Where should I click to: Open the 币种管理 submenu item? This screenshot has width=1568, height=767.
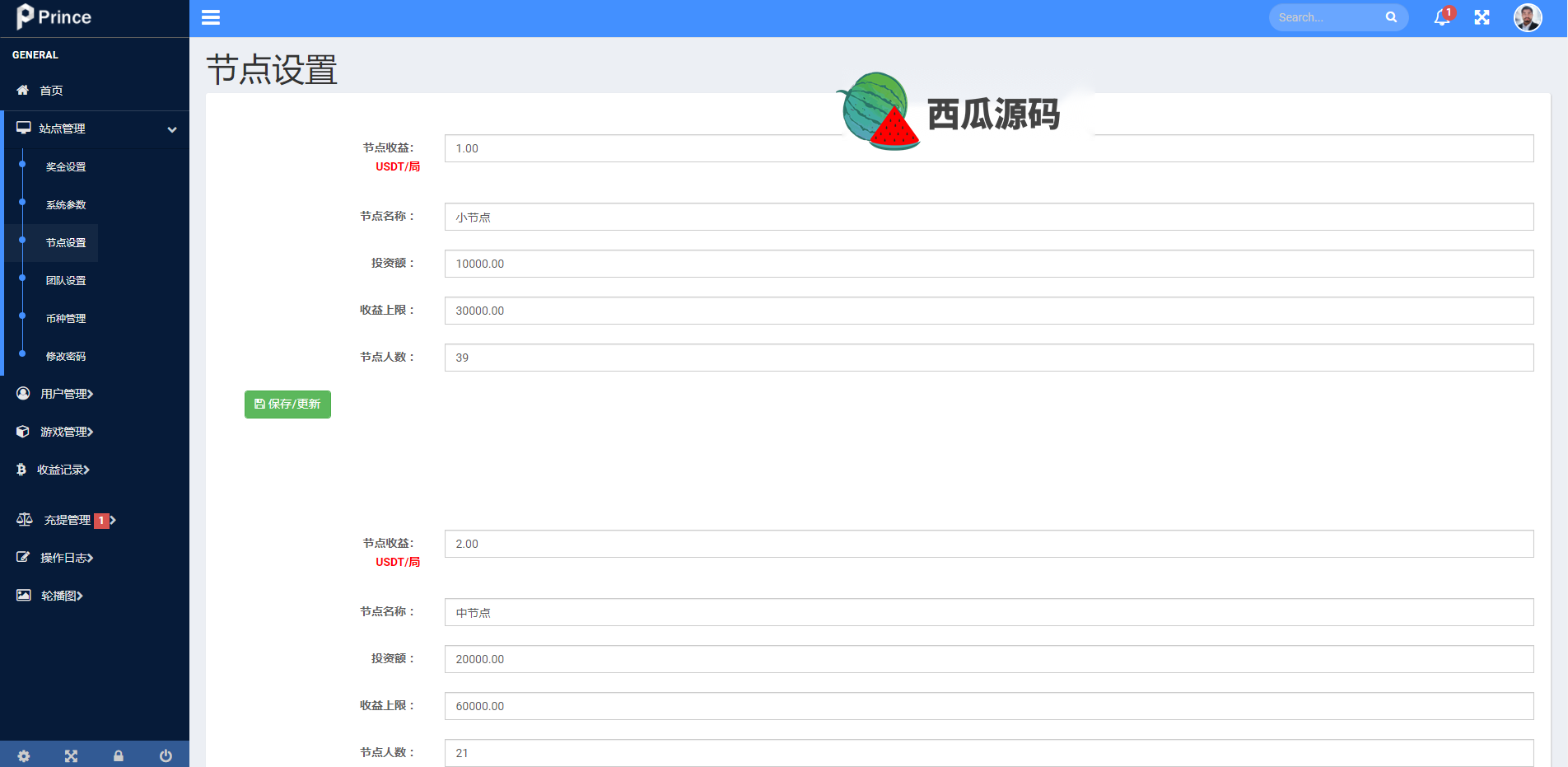tap(66, 318)
